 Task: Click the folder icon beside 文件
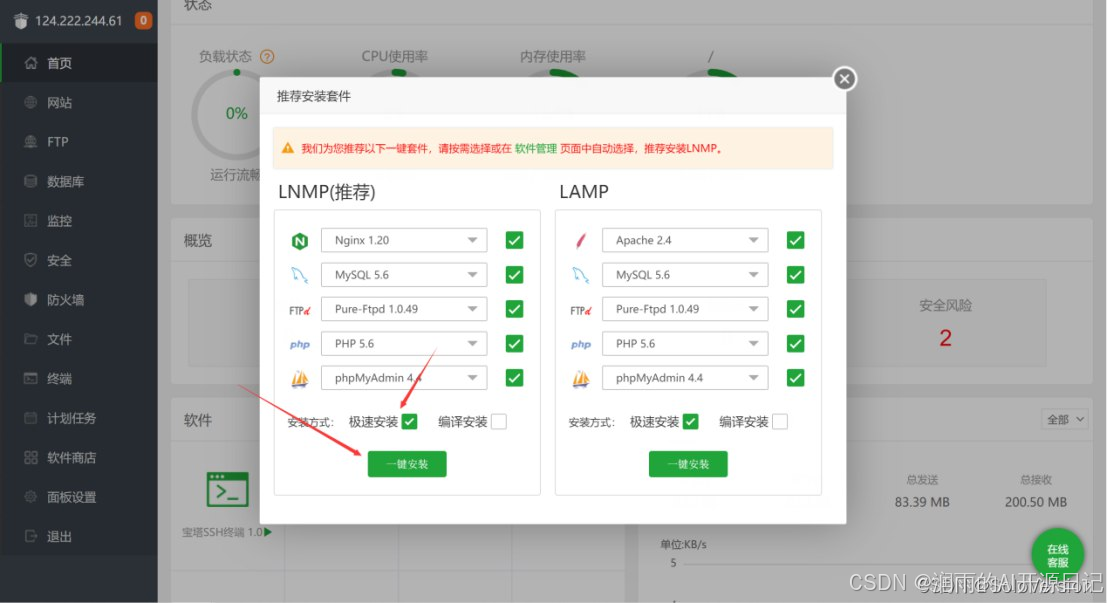click(30, 339)
